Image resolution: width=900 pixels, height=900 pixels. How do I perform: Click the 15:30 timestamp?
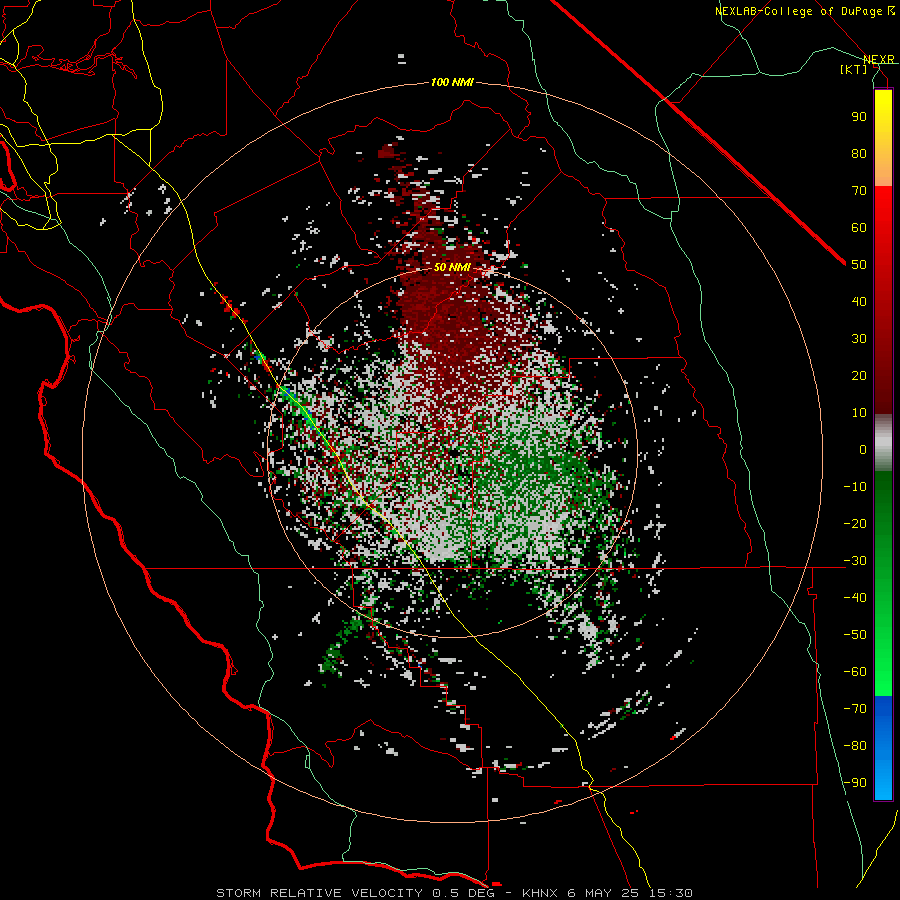(671, 893)
